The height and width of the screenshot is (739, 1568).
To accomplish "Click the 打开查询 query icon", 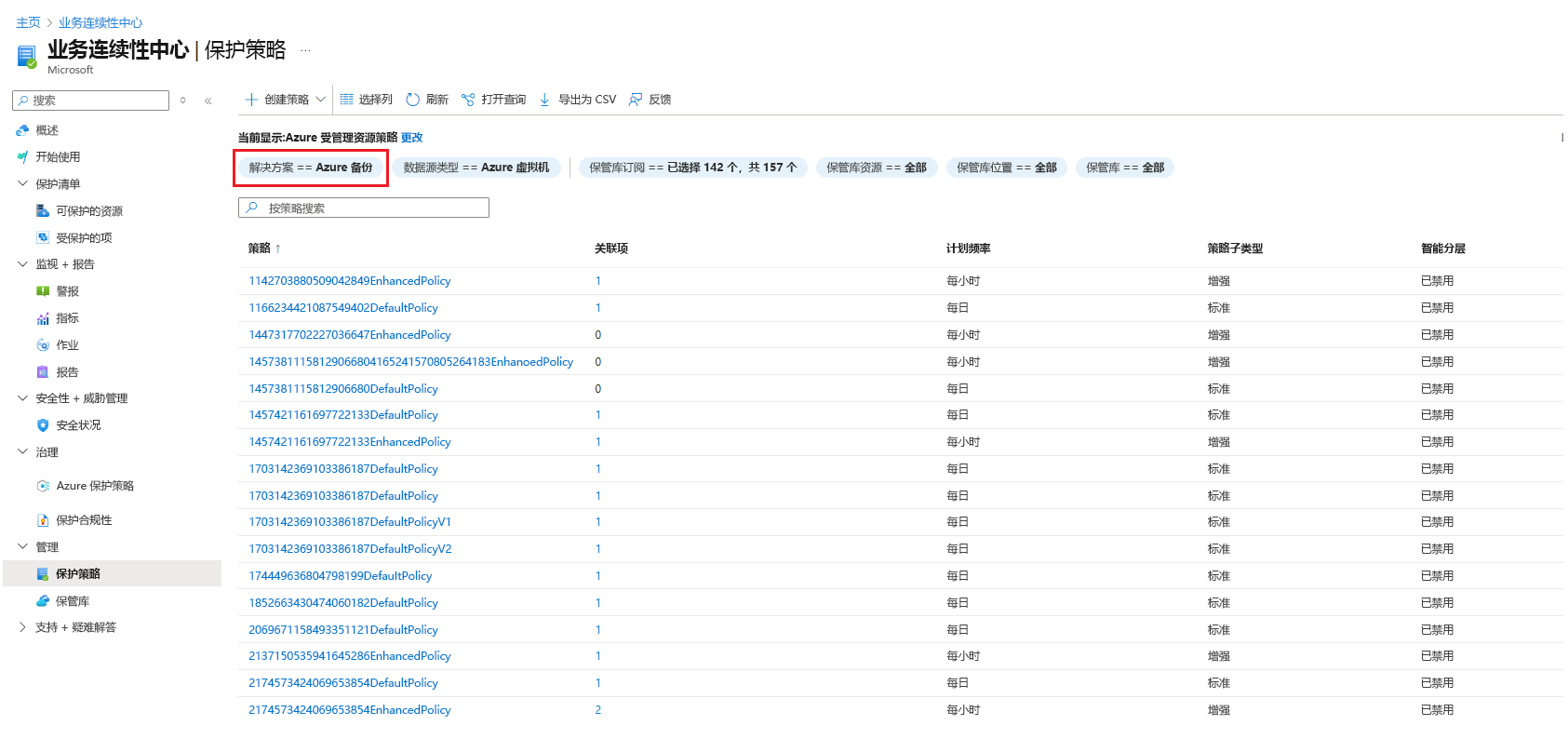I will (468, 100).
